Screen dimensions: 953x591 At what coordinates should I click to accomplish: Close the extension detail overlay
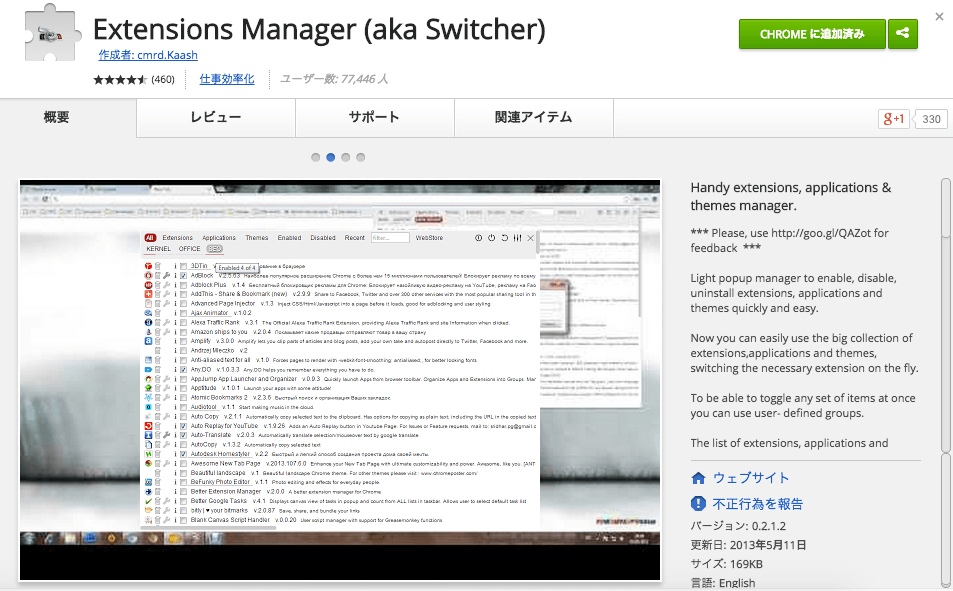pyautogui.click(x=939, y=16)
